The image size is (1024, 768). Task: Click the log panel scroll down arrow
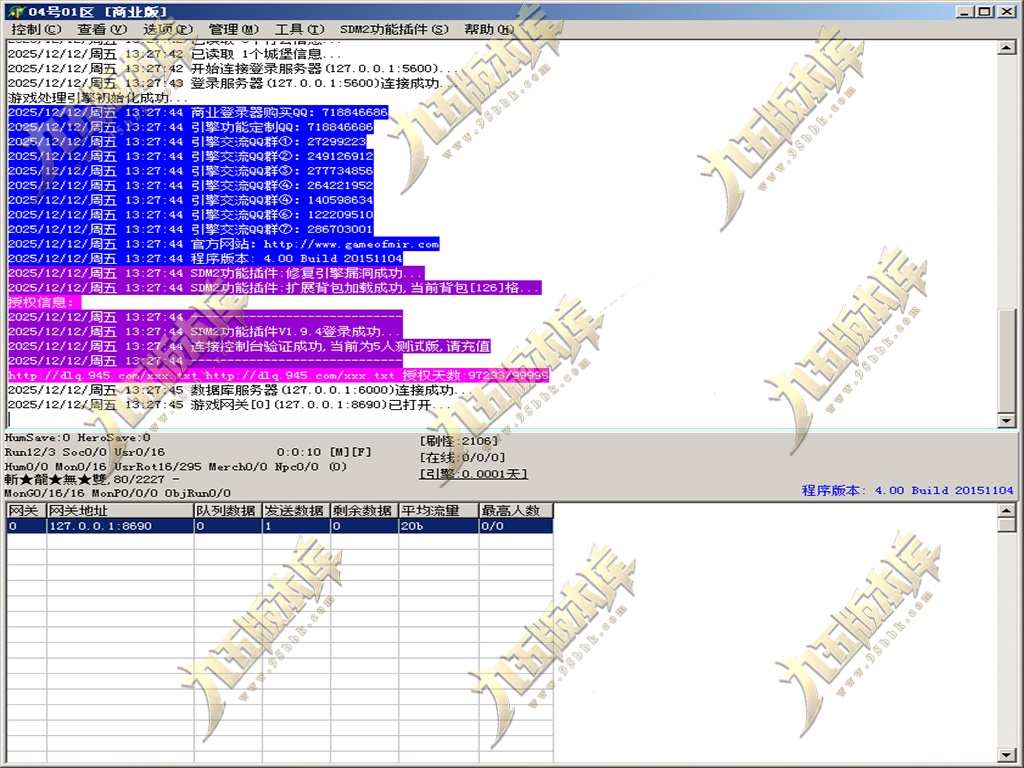(1007, 421)
